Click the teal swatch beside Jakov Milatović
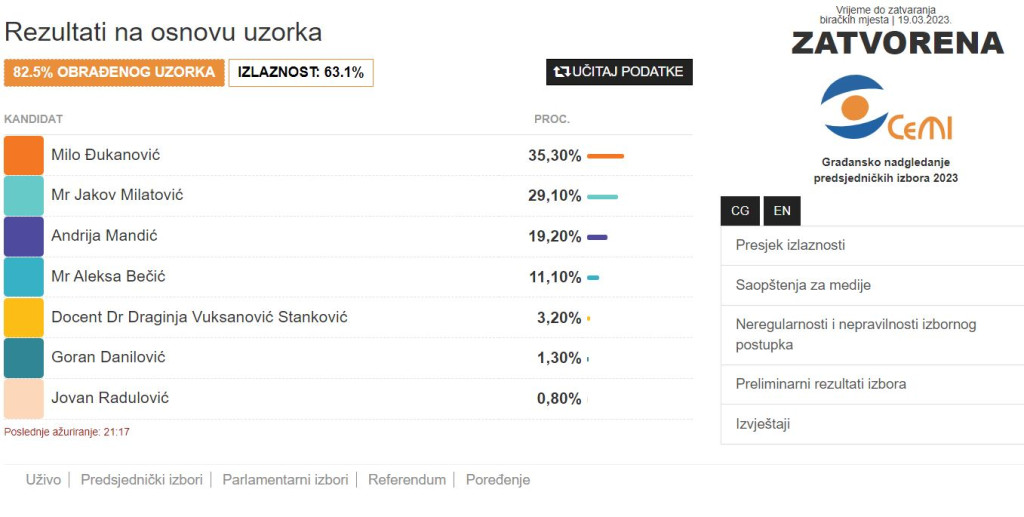Image resolution: width=1024 pixels, height=517 pixels. (24, 196)
